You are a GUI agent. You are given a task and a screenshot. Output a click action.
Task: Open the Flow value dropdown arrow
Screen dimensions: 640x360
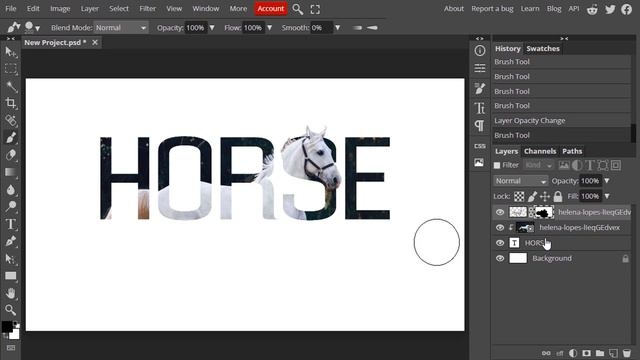coord(269,28)
